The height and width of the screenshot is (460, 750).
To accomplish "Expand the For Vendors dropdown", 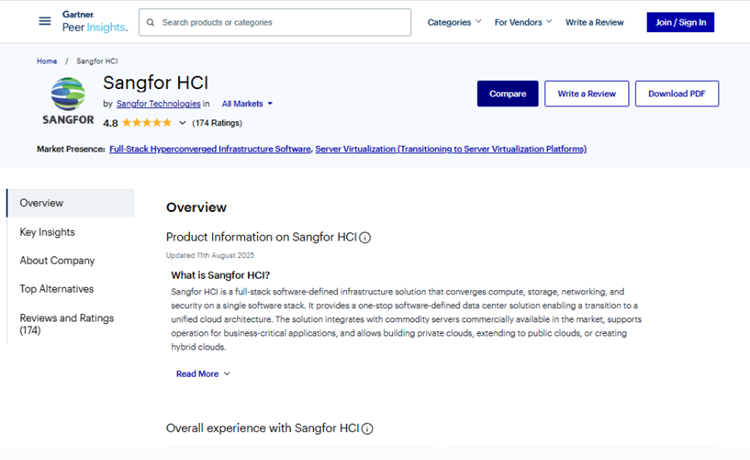I will point(523,22).
